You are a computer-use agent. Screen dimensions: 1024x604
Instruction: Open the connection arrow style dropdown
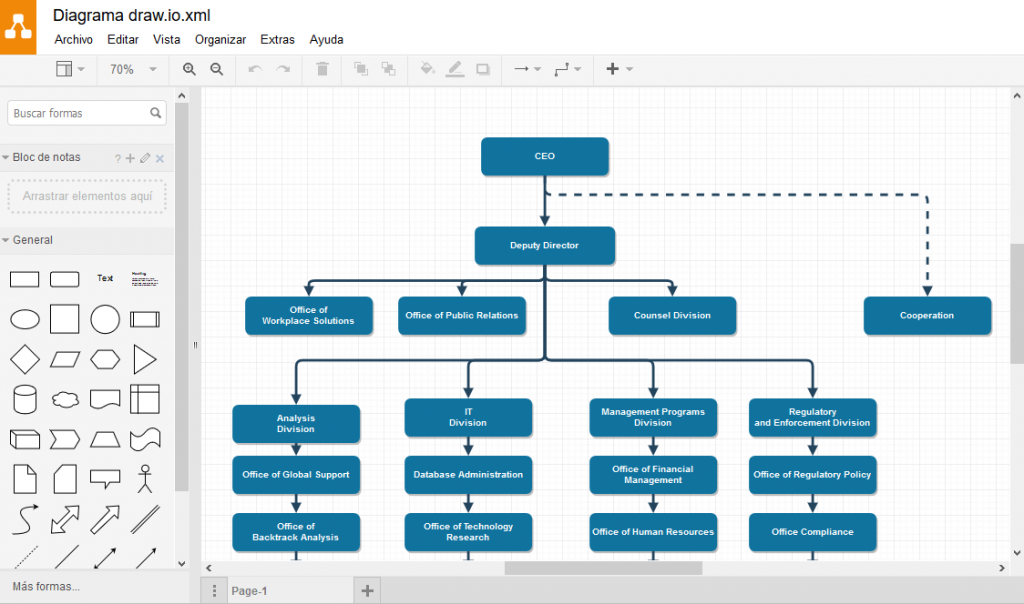(x=526, y=69)
